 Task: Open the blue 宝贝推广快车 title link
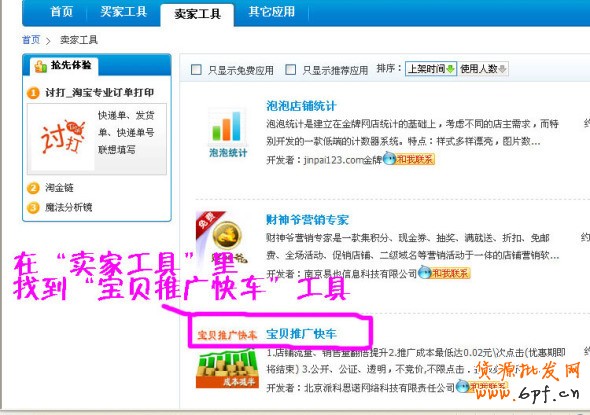point(301,334)
